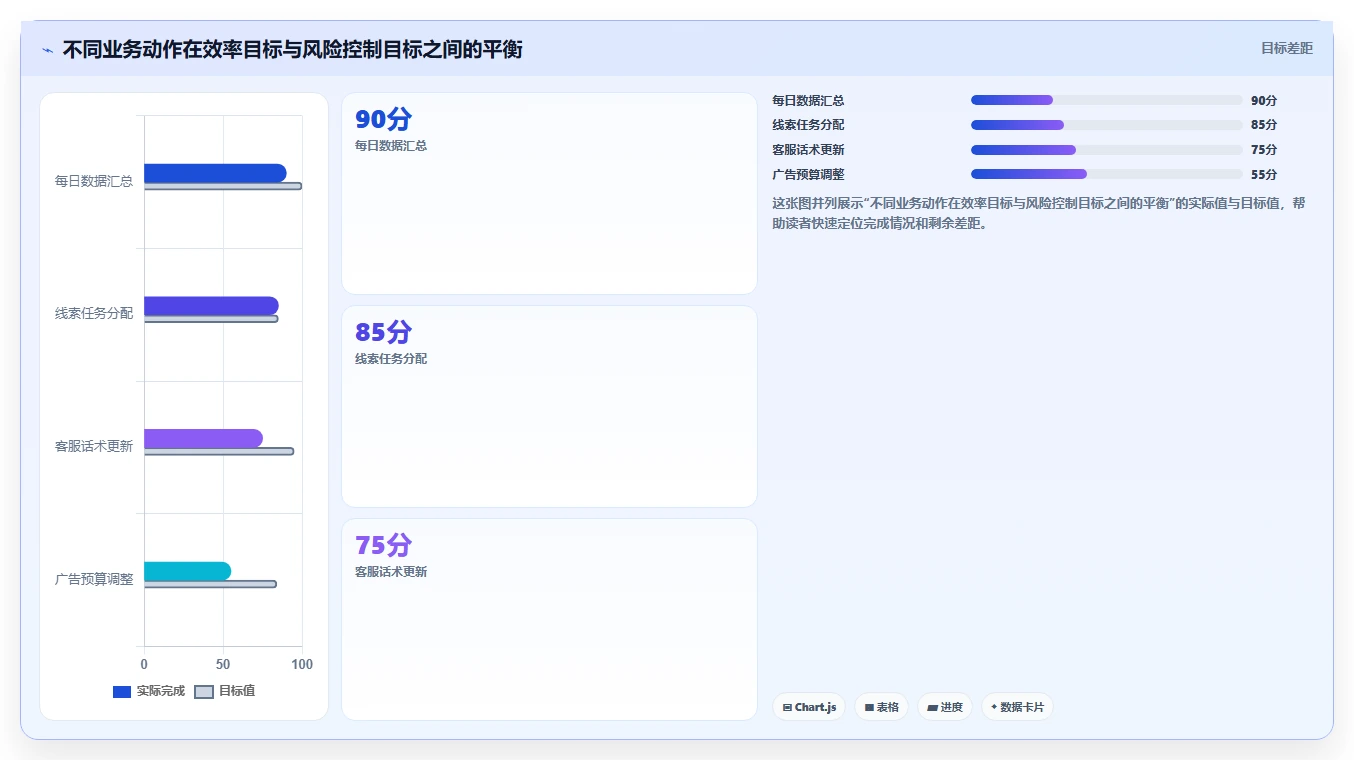Click the 每日数据汇总 gray target bar
The height and width of the screenshot is (760, 1354).
tap(223, 186)
